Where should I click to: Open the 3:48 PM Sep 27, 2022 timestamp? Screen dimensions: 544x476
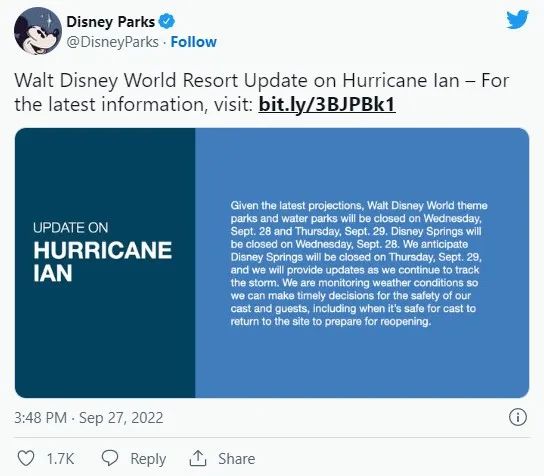[89, 418]
